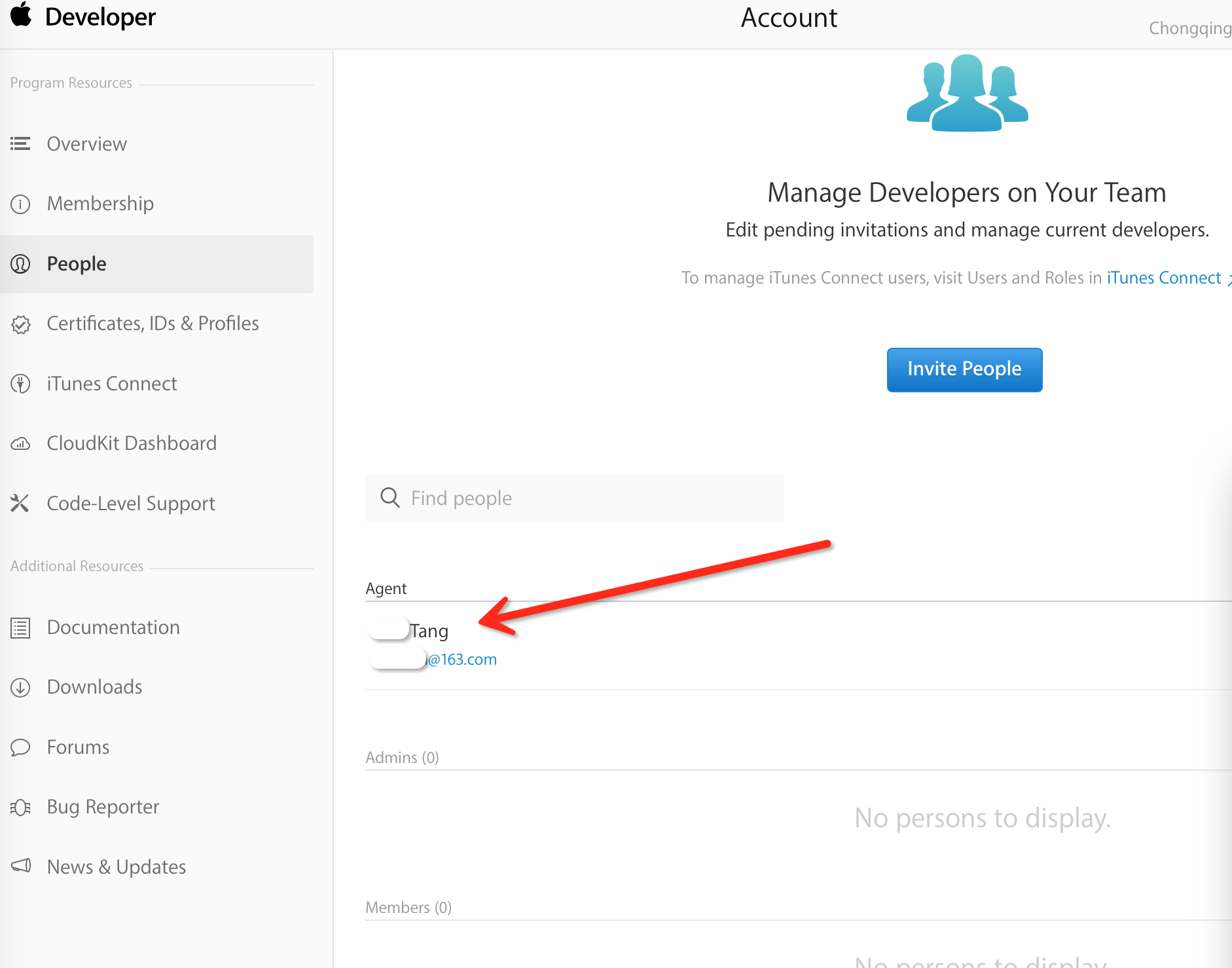1232x968 pixels.
Task: Click the News & Updates megaphone icon
Action: pos(21,866)
